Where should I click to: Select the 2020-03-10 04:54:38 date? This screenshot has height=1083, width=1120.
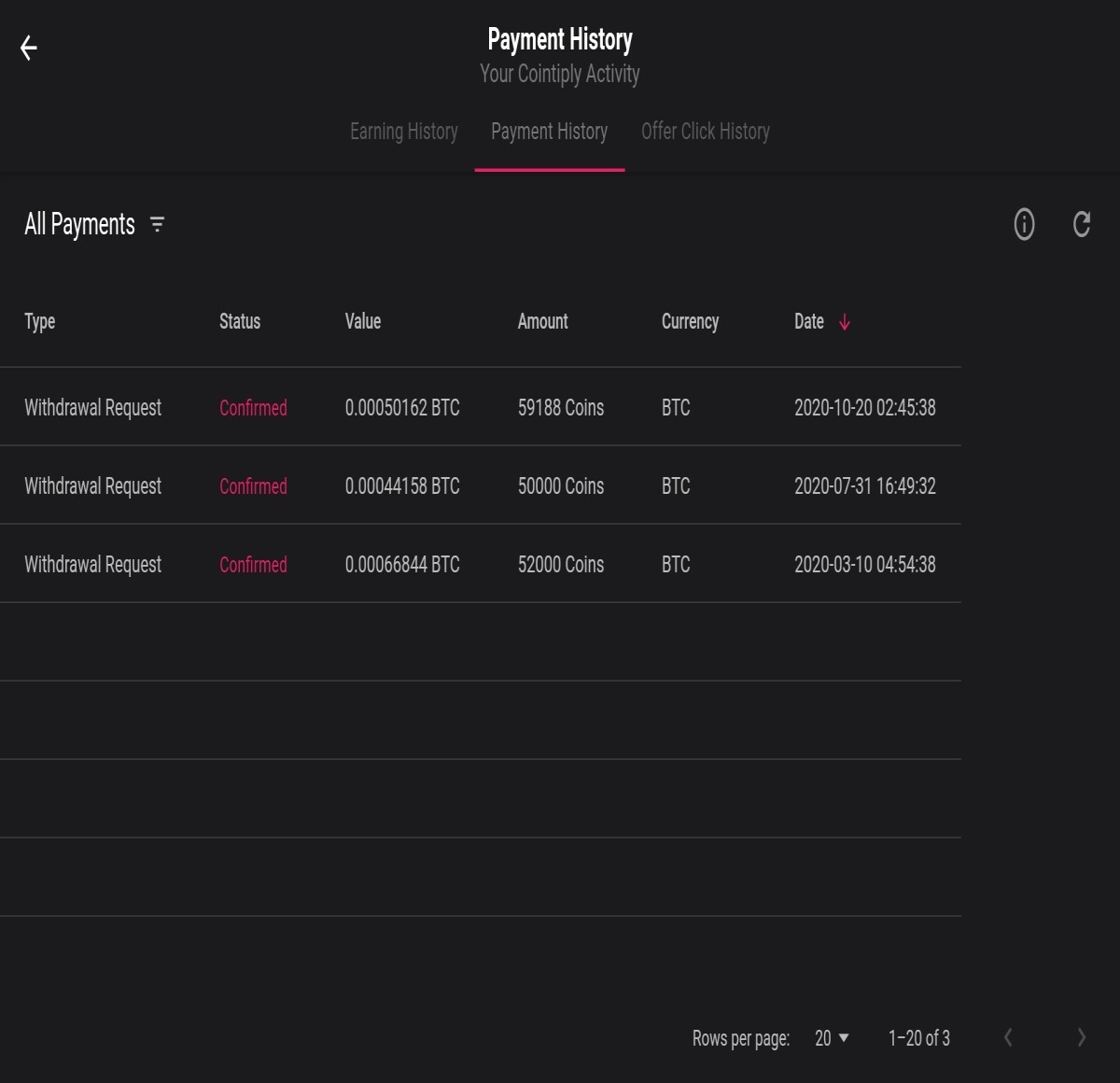pyautogui.click(x=864, y=564)
